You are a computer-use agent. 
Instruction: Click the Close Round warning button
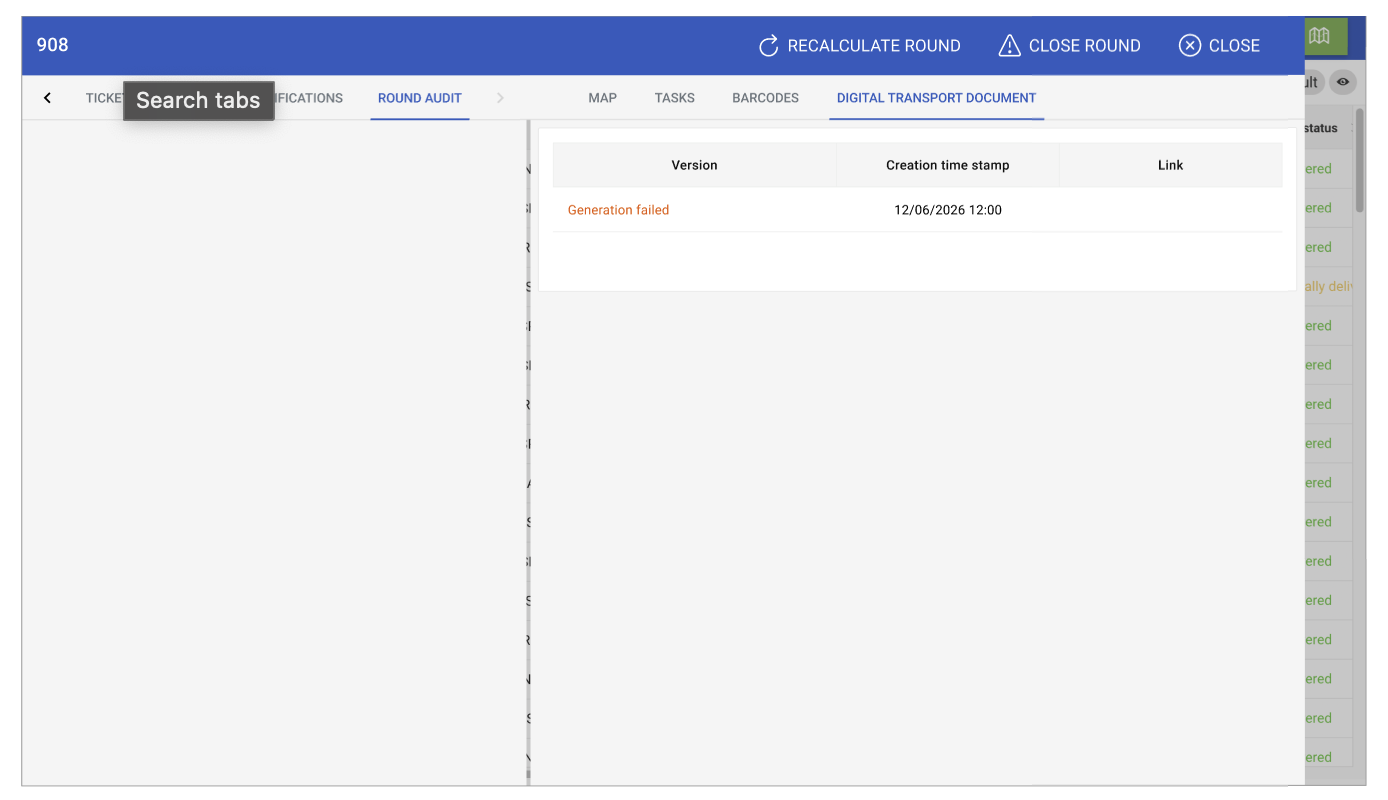1069,46
